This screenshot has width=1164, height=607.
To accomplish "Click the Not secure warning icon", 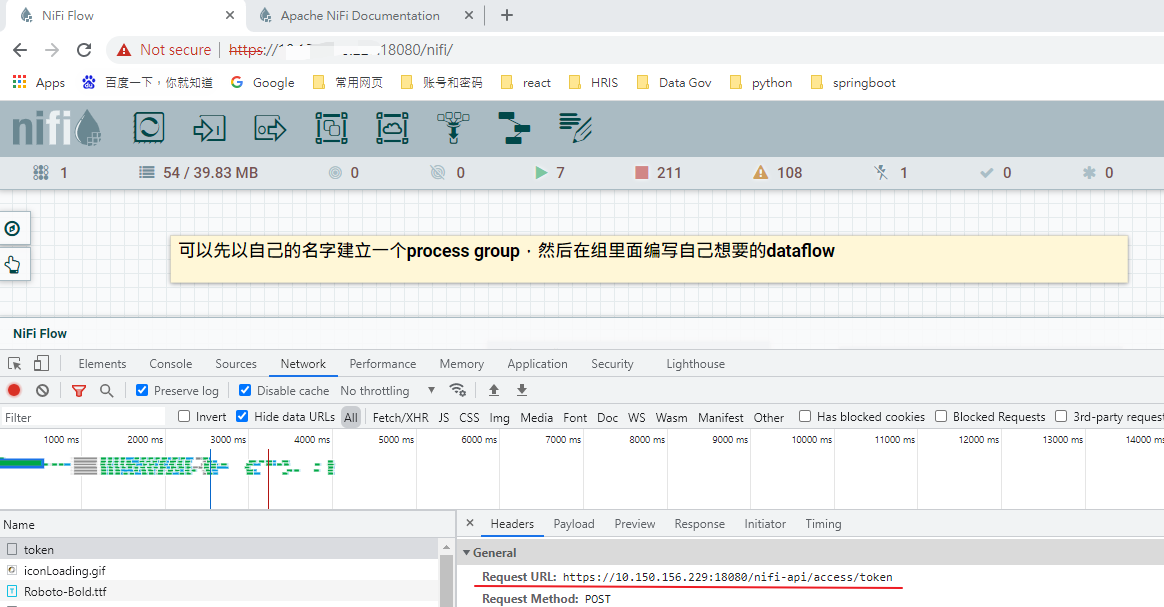I will tap(123, 50).
